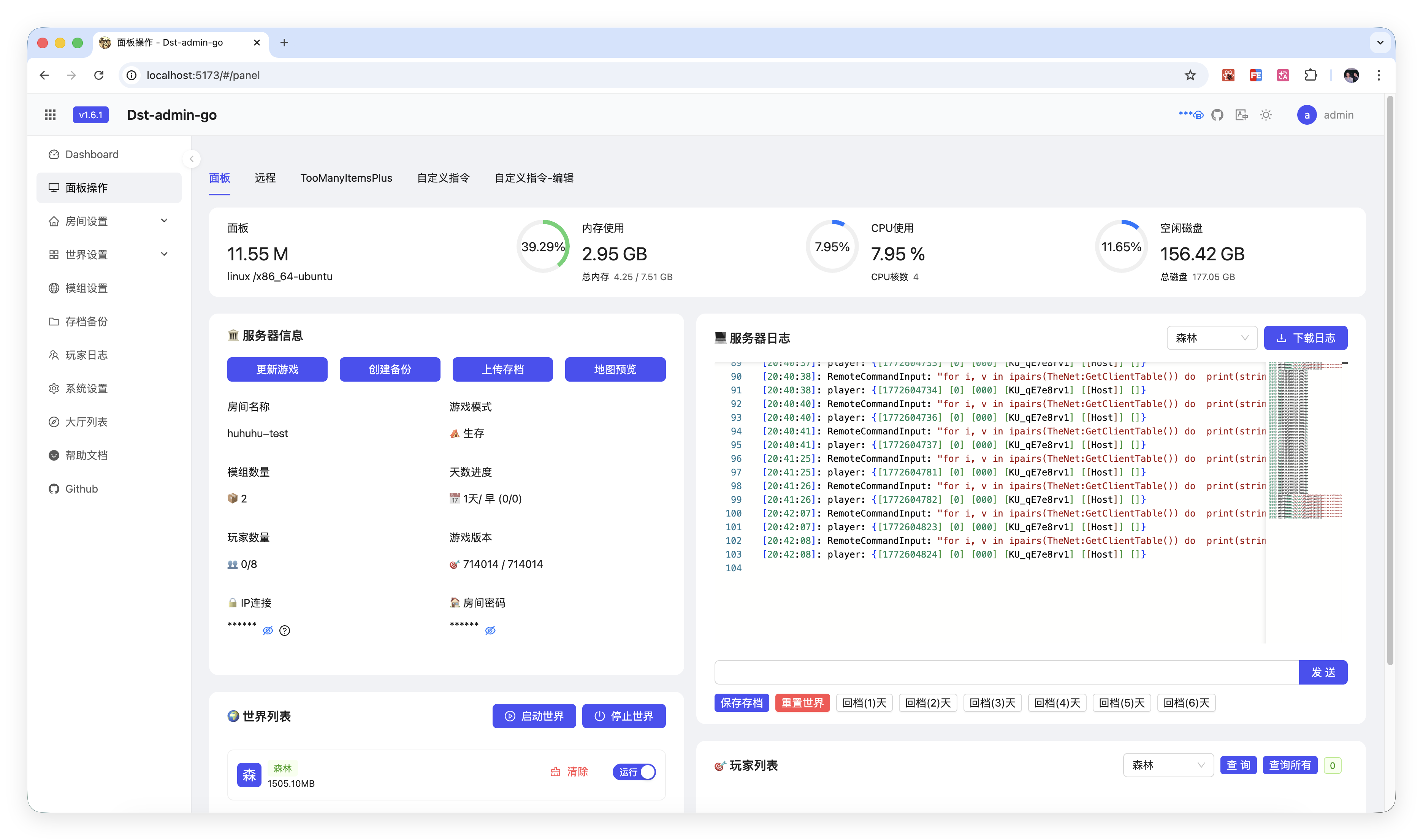Screen dimensions: 1423x840
Task: Toggle the light theme sun icon
Action: (x=1266, y=115)
